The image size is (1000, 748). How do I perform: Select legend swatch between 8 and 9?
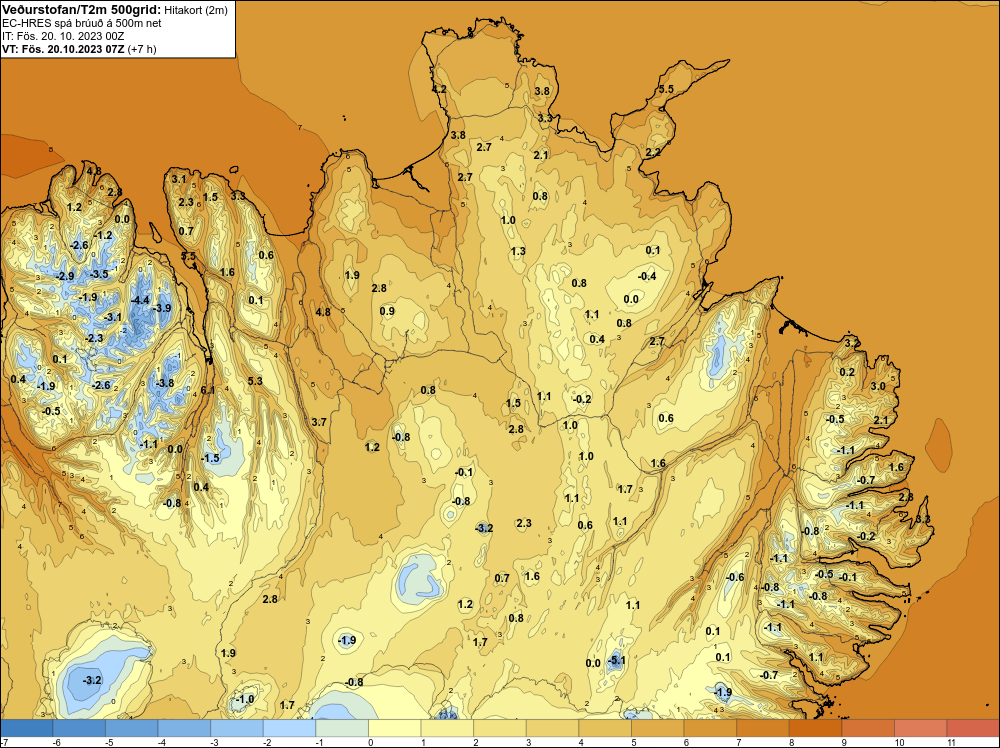pyautogui.click(x=815, y=728)
